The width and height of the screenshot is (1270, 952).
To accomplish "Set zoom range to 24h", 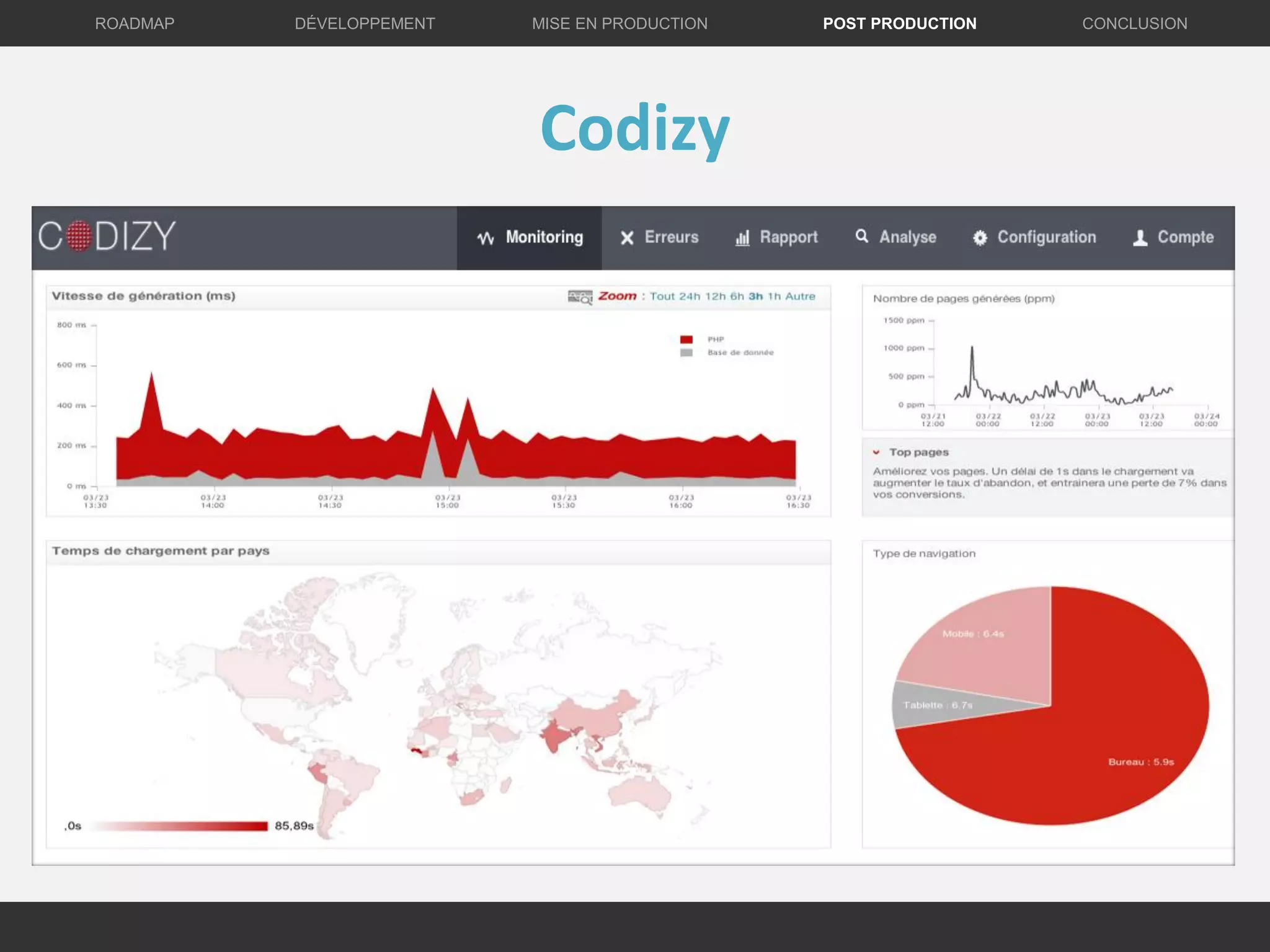I will (x=689, y=296).
